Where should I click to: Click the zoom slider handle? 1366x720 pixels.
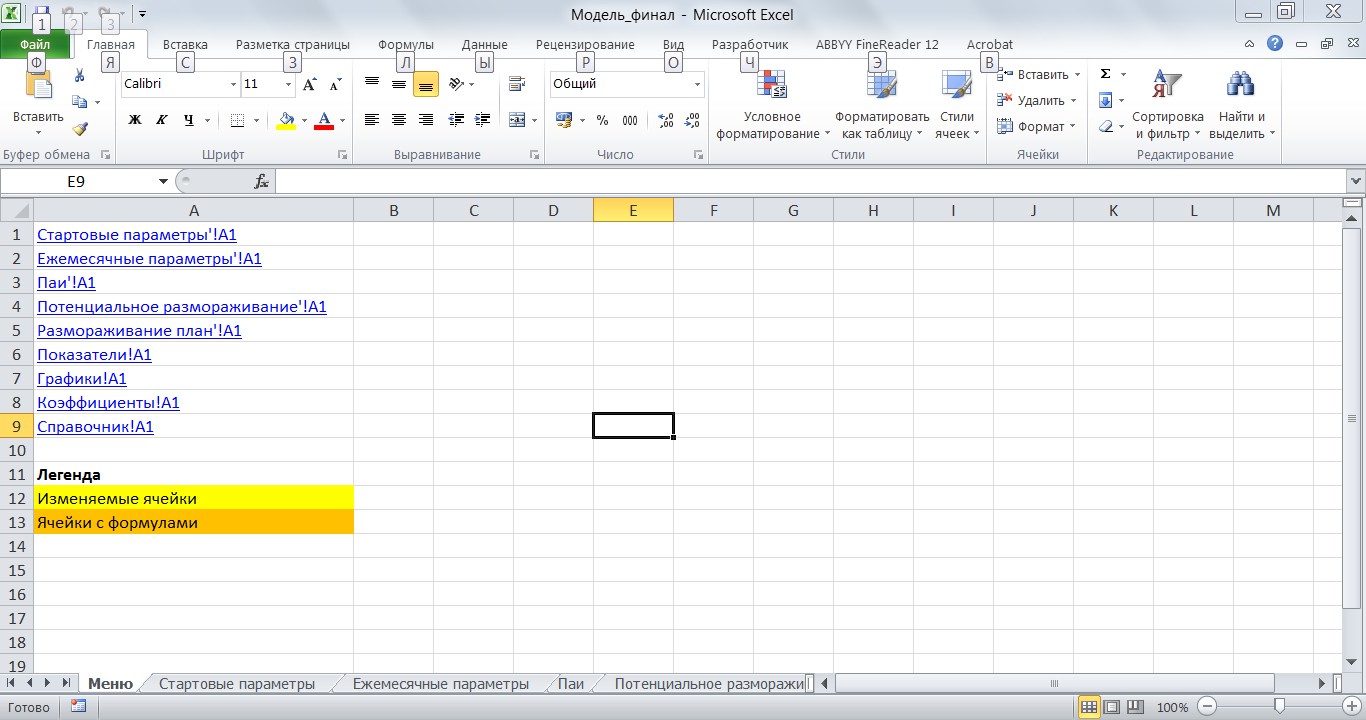coord(1279,707)
